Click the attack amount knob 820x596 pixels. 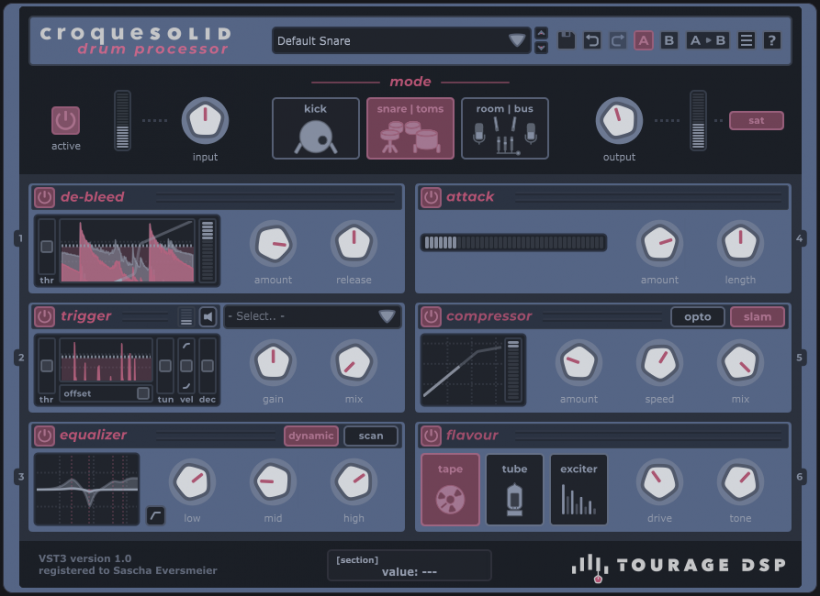659,244
